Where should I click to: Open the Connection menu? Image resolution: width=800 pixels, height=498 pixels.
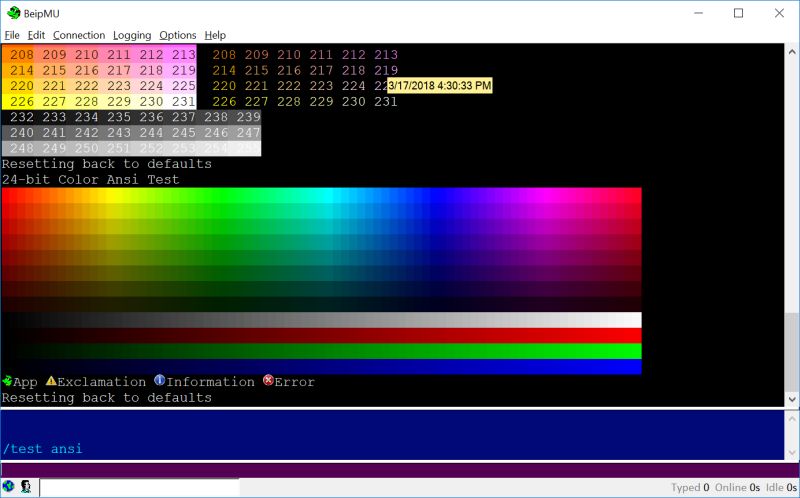(79, 35)
